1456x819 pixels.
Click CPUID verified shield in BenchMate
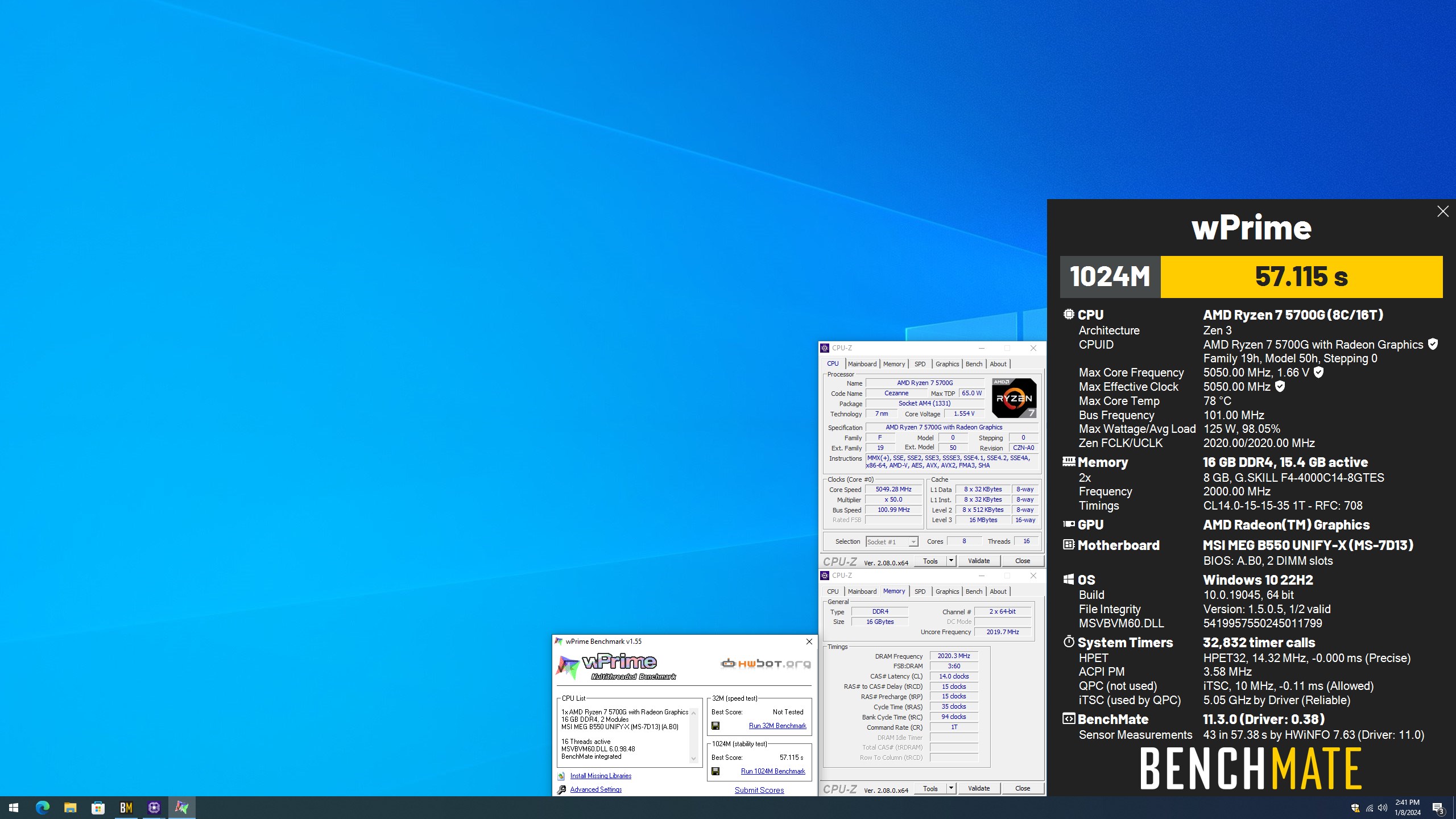[1433, 344]
